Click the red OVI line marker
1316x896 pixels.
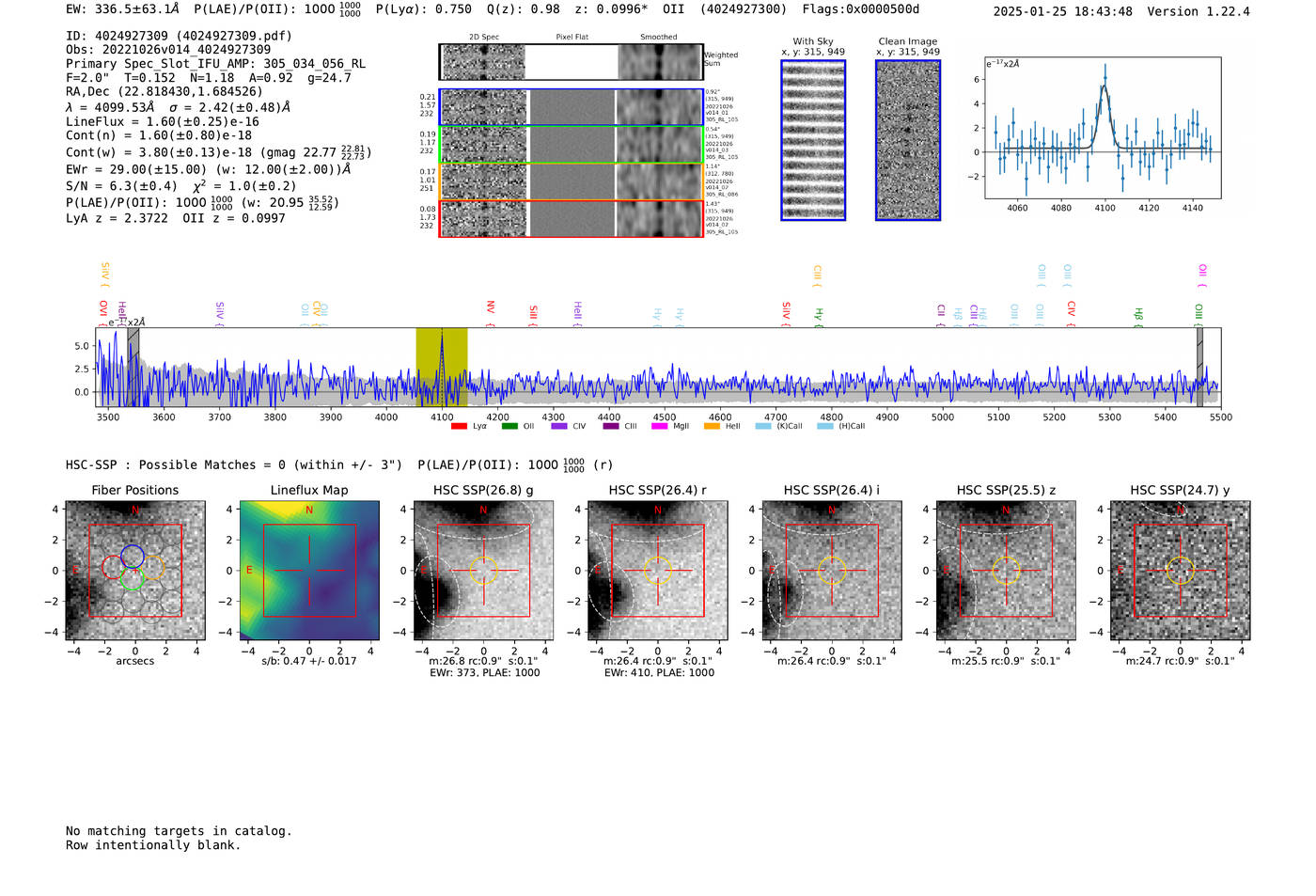tap(103, 313)
